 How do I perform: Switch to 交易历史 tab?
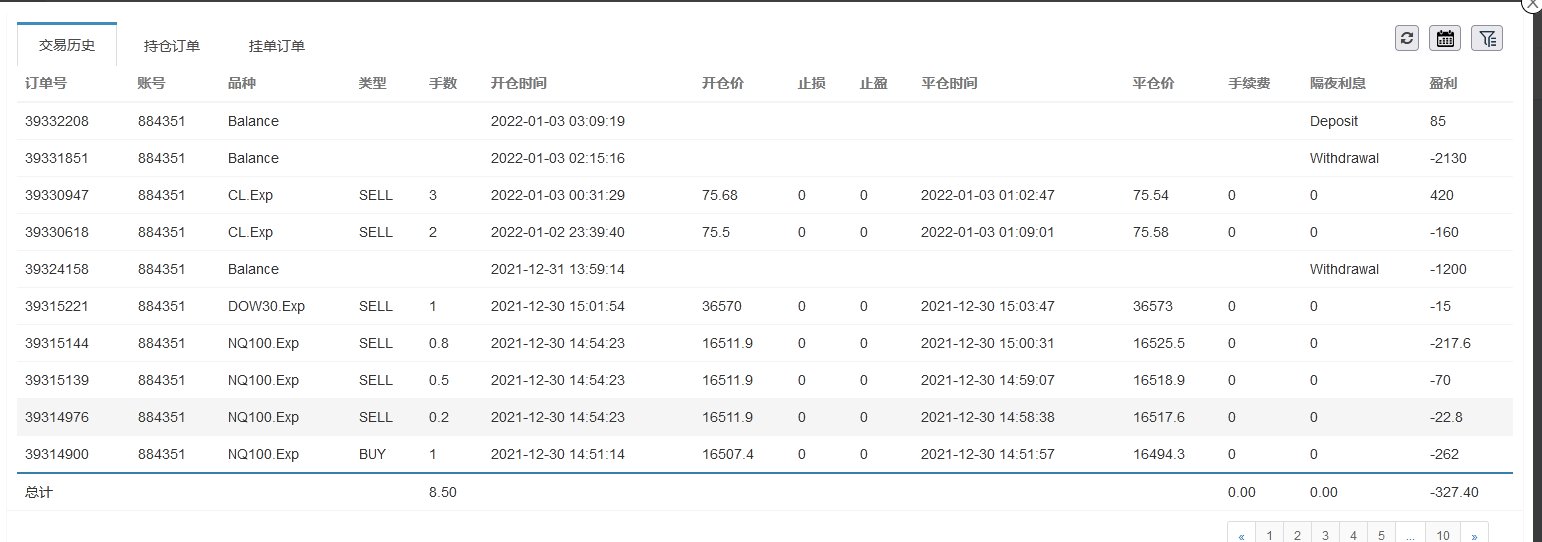[67, 45]
